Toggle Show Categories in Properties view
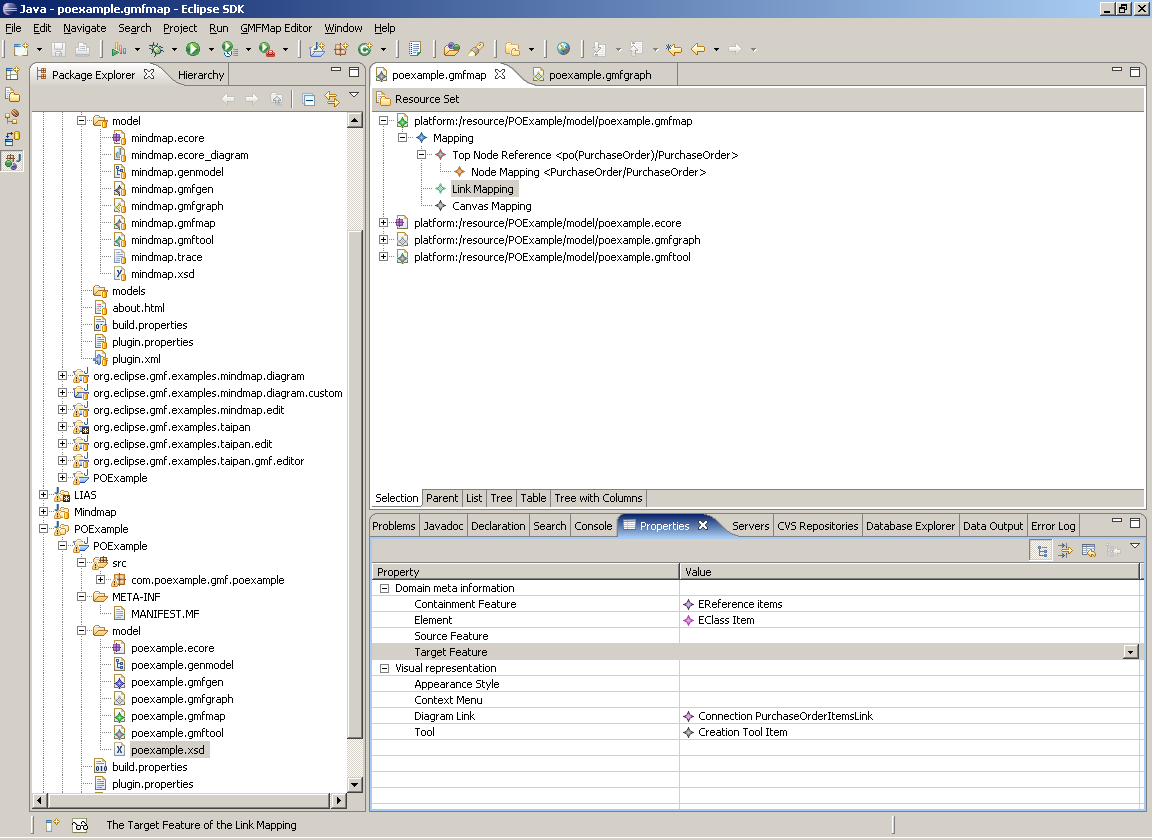The height and width of the screenshot is (840, 1152). 1041,550
